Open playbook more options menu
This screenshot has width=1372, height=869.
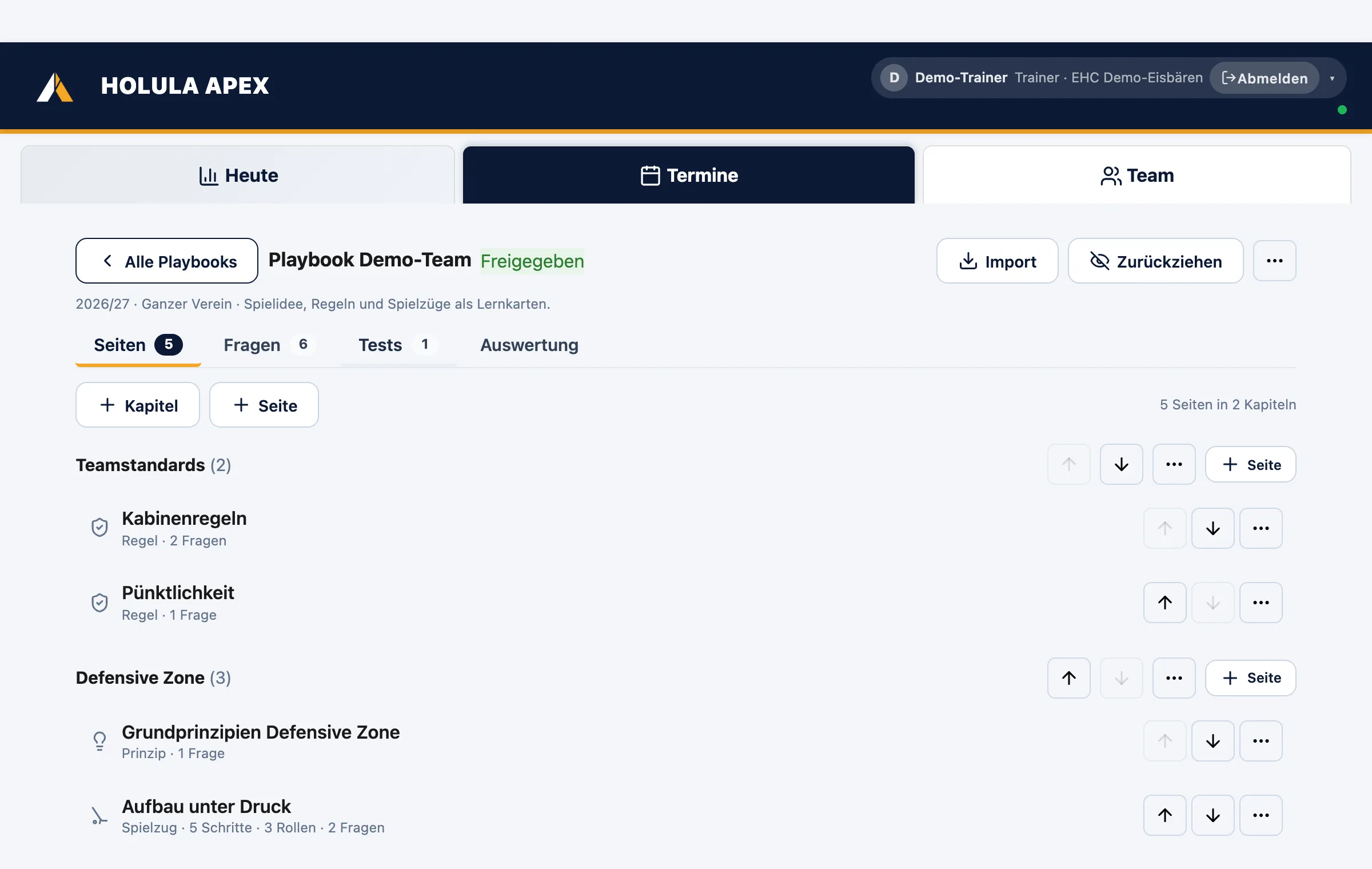1274,261
